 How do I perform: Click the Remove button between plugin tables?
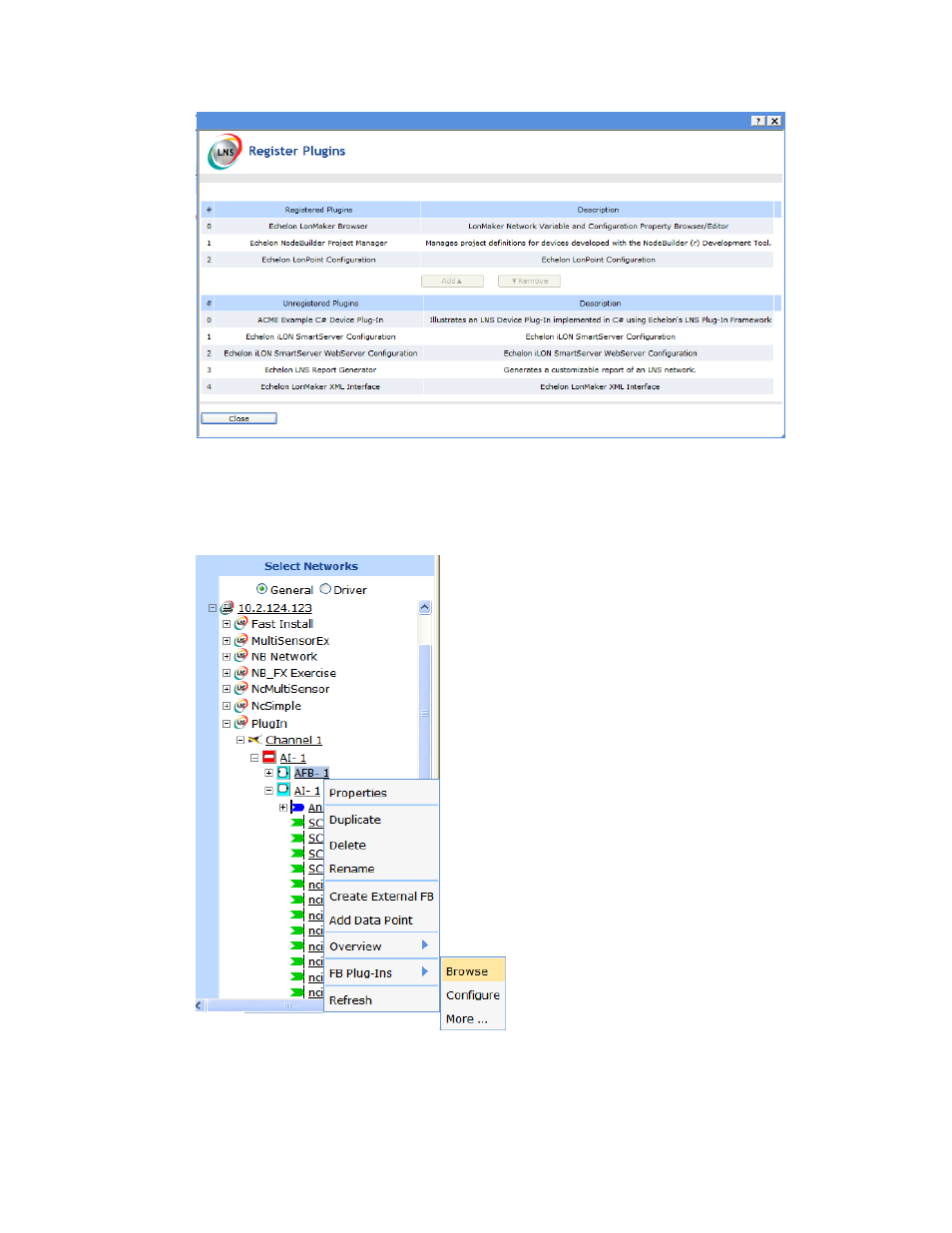tap(530, 281)
